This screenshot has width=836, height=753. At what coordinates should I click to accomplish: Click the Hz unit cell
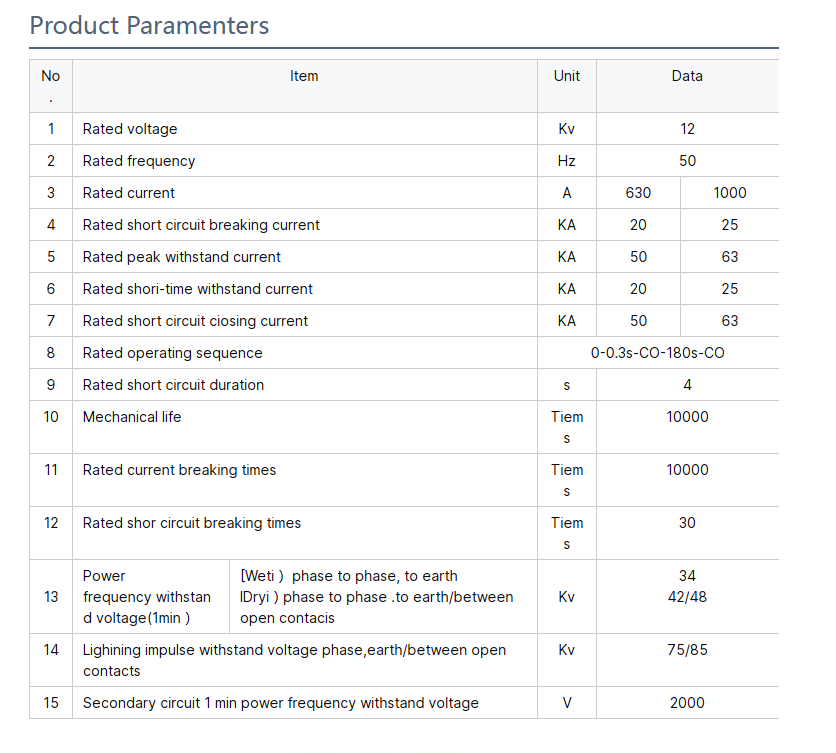point(566,161)
